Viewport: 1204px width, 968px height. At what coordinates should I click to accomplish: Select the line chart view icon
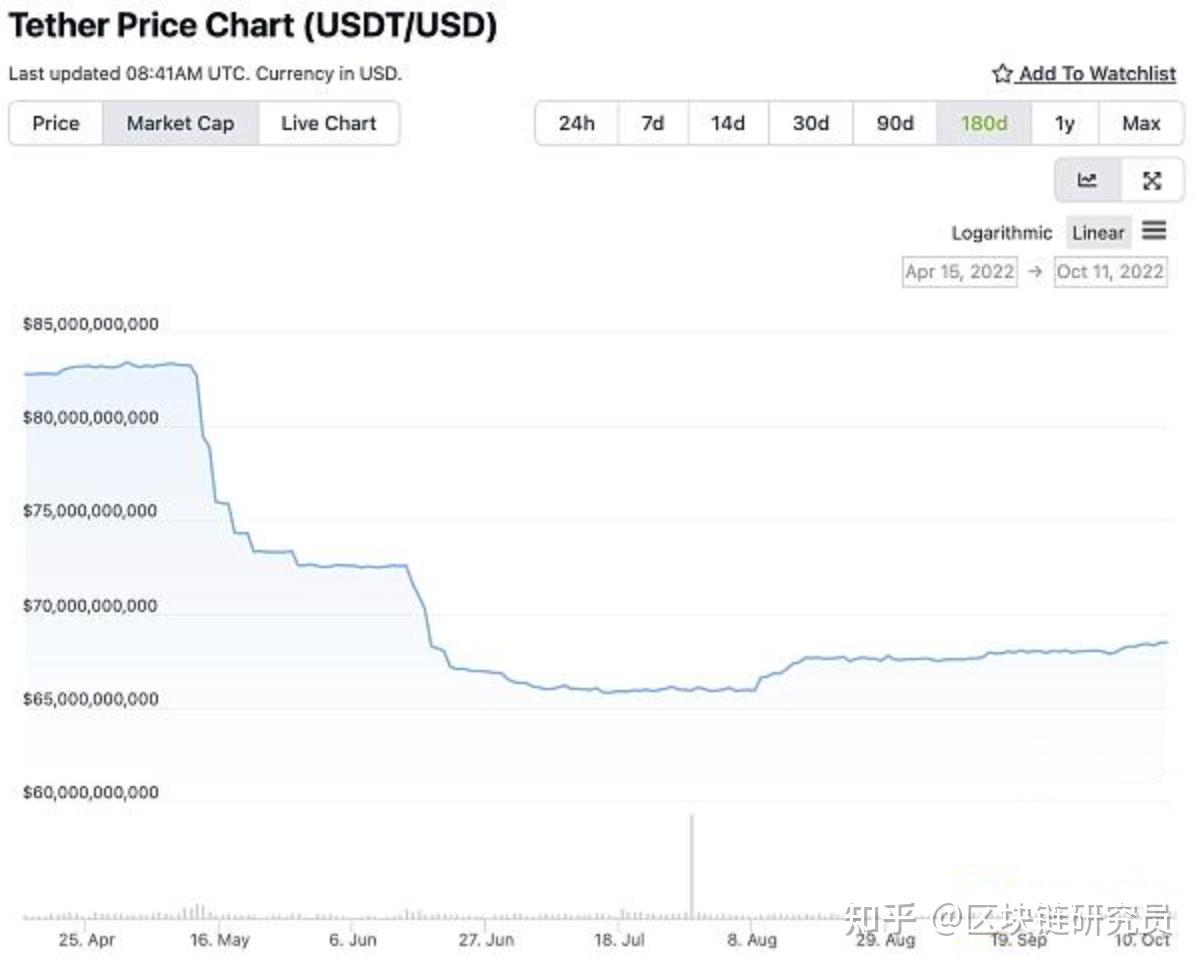pyautogui.click(x=1085, y=181)
